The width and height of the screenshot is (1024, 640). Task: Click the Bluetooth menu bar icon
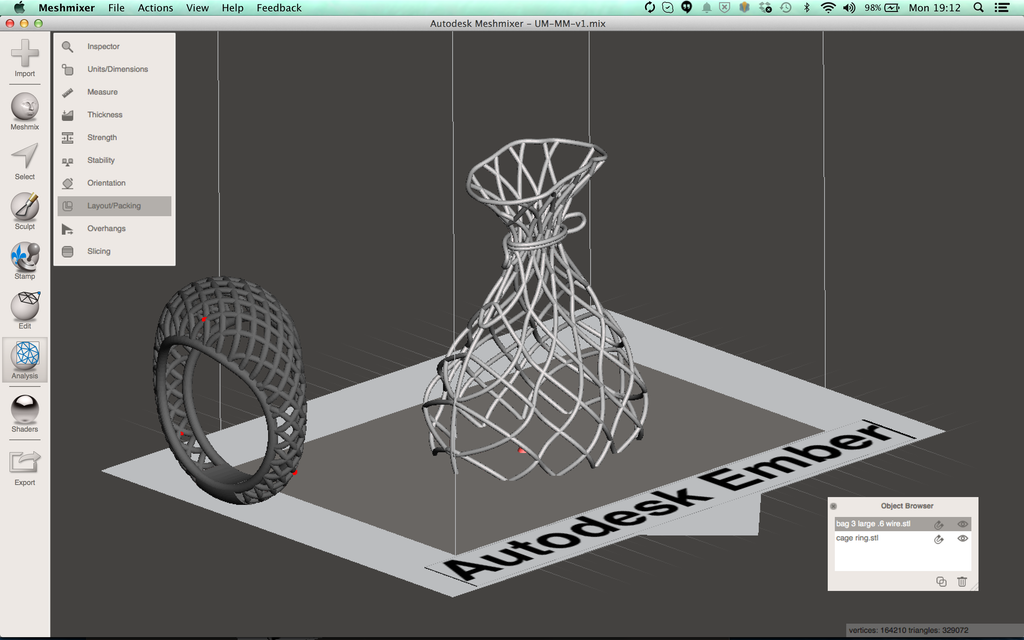[x=807, y=8]
